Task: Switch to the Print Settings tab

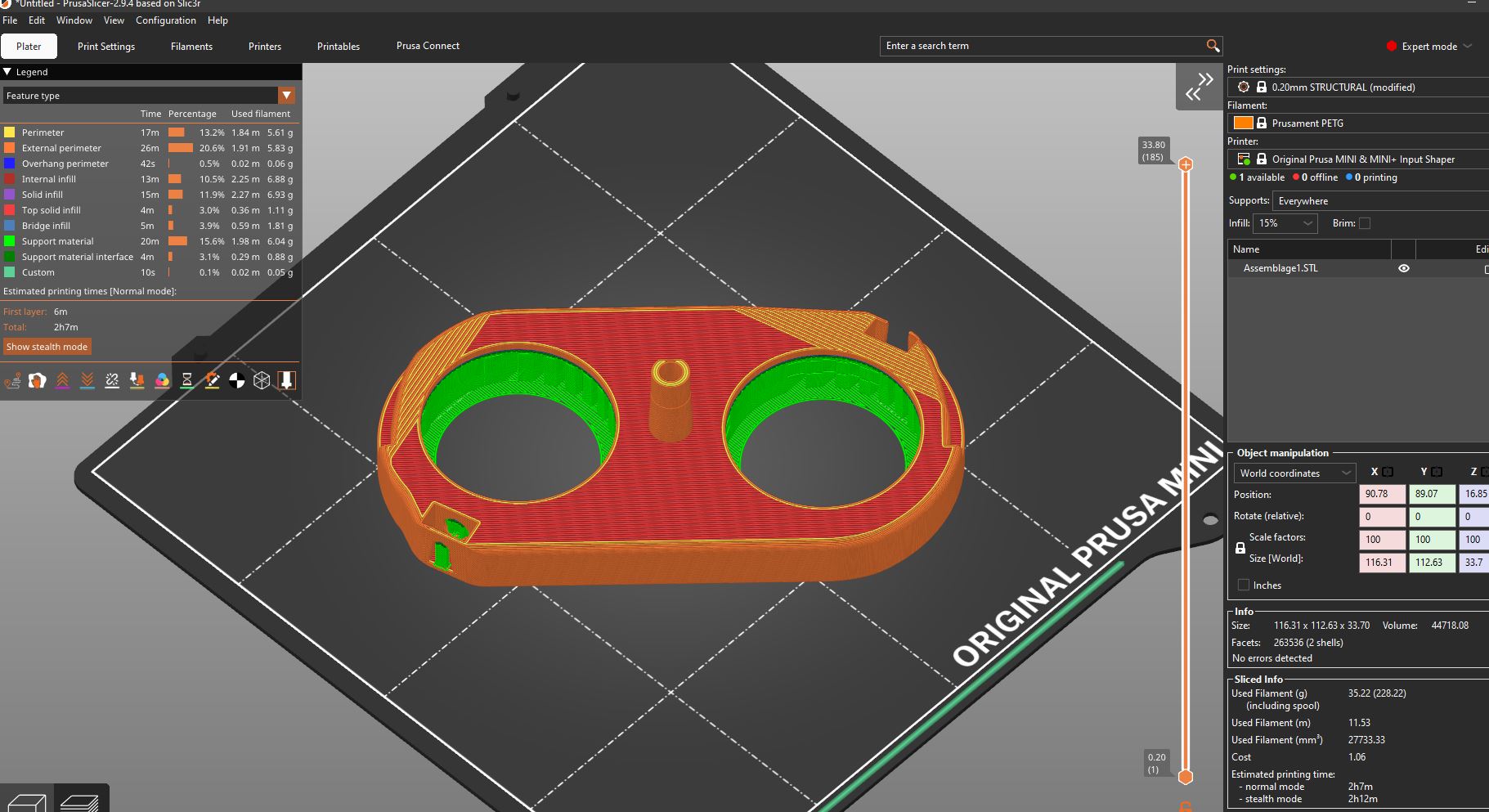Action: [106, 47]
